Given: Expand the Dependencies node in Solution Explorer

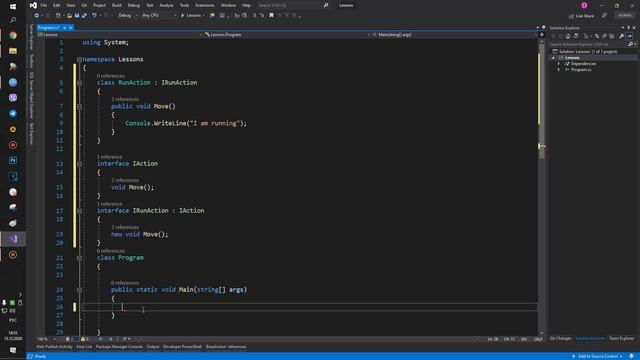Looking at the screenshot, I should click(x=559, y=64).
